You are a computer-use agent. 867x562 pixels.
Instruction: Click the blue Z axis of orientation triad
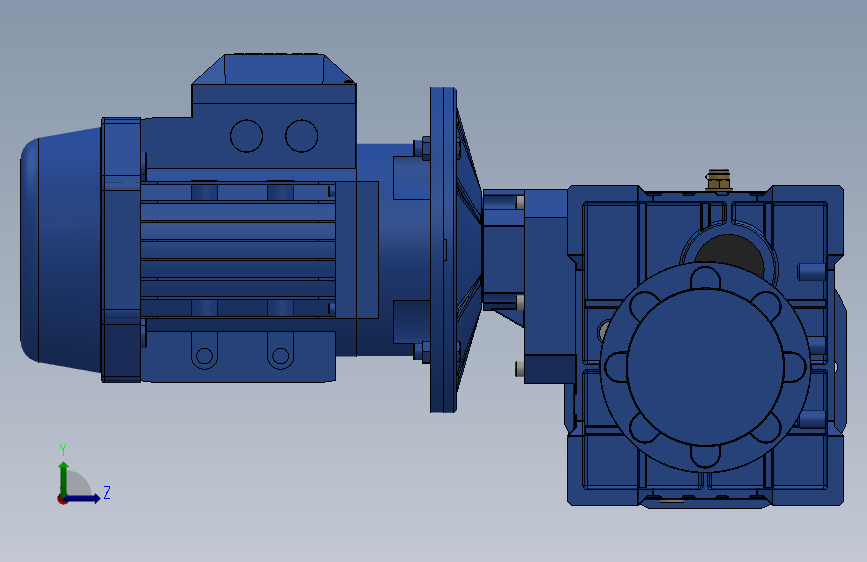tap(84, 498)
